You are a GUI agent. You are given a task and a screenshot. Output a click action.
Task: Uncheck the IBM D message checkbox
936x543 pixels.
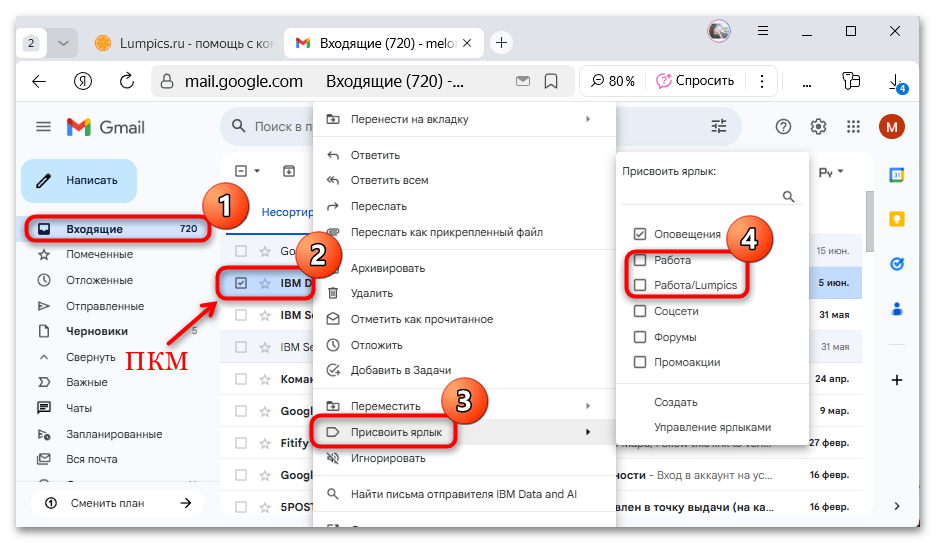[x=241, y=283]
